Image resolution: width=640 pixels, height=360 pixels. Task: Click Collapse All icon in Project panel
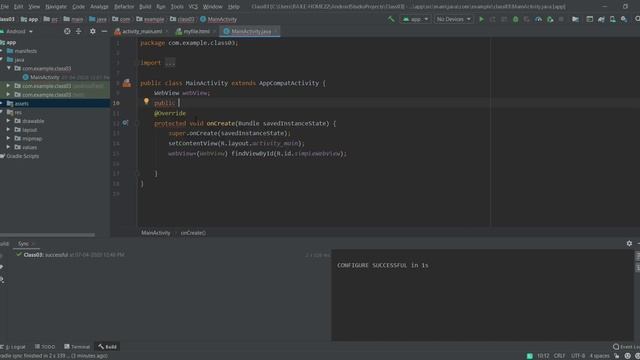coord(78,31)
